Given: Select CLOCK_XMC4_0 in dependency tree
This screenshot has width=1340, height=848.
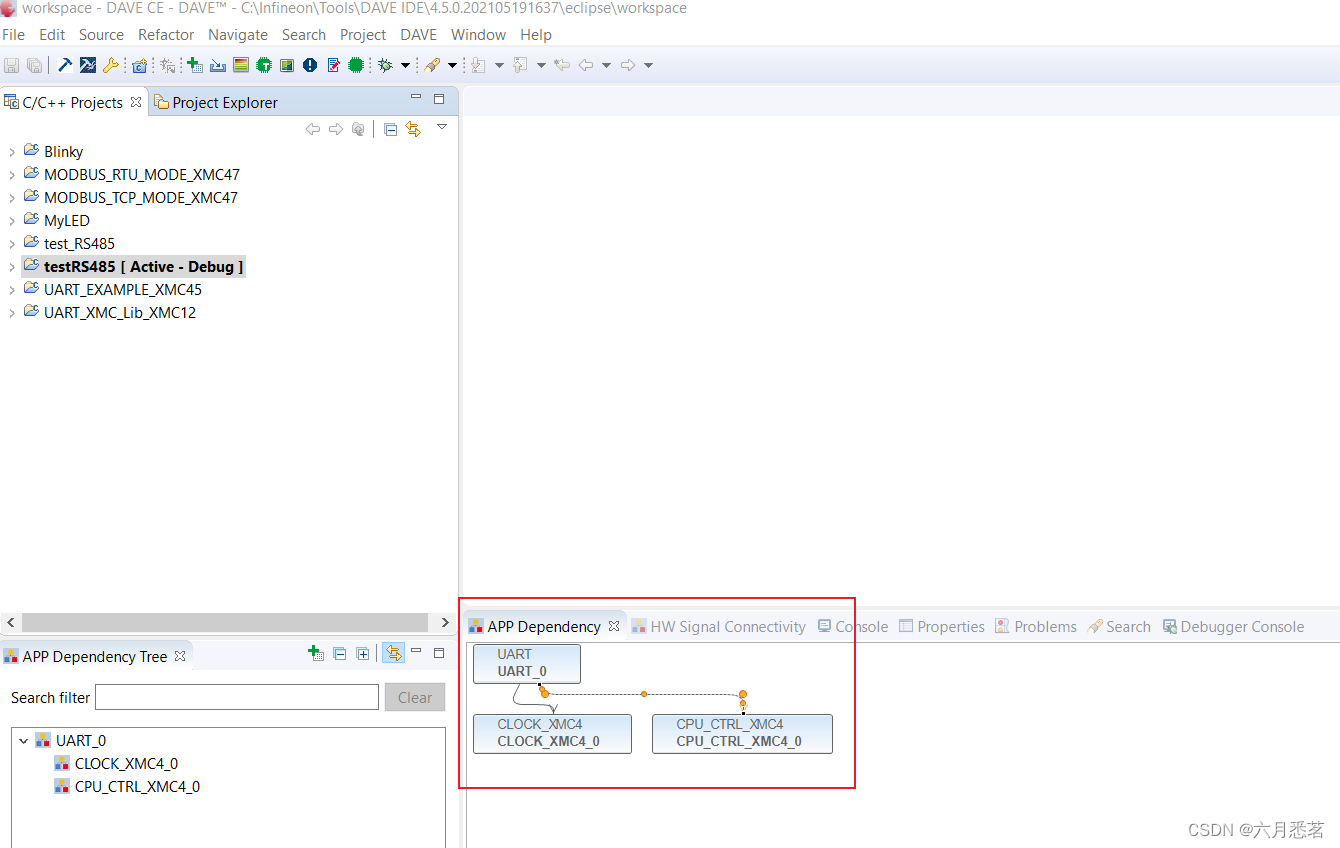Looking at the screenshot, I should point(126,764).
